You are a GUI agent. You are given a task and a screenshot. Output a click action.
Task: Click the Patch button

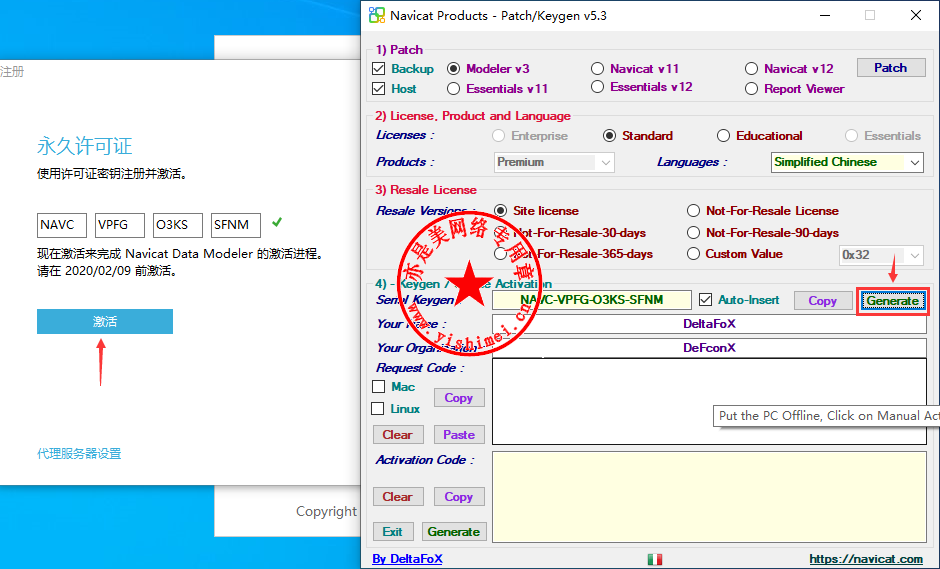(890, 68)
